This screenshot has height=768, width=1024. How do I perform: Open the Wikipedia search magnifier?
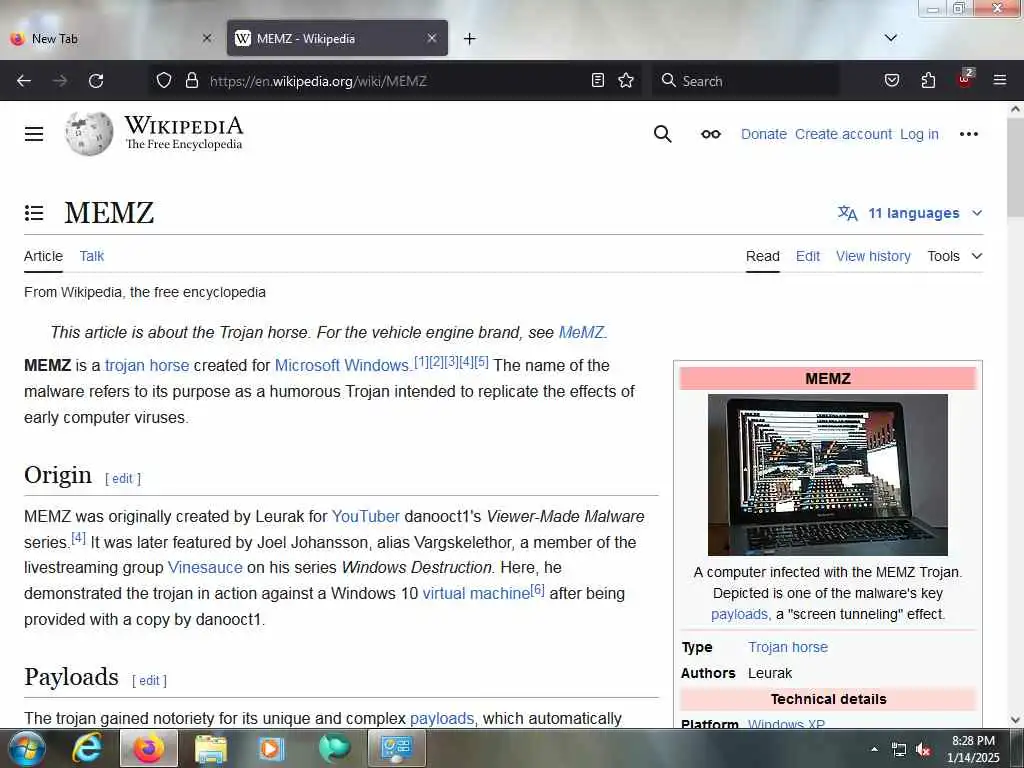click(662, 134)
